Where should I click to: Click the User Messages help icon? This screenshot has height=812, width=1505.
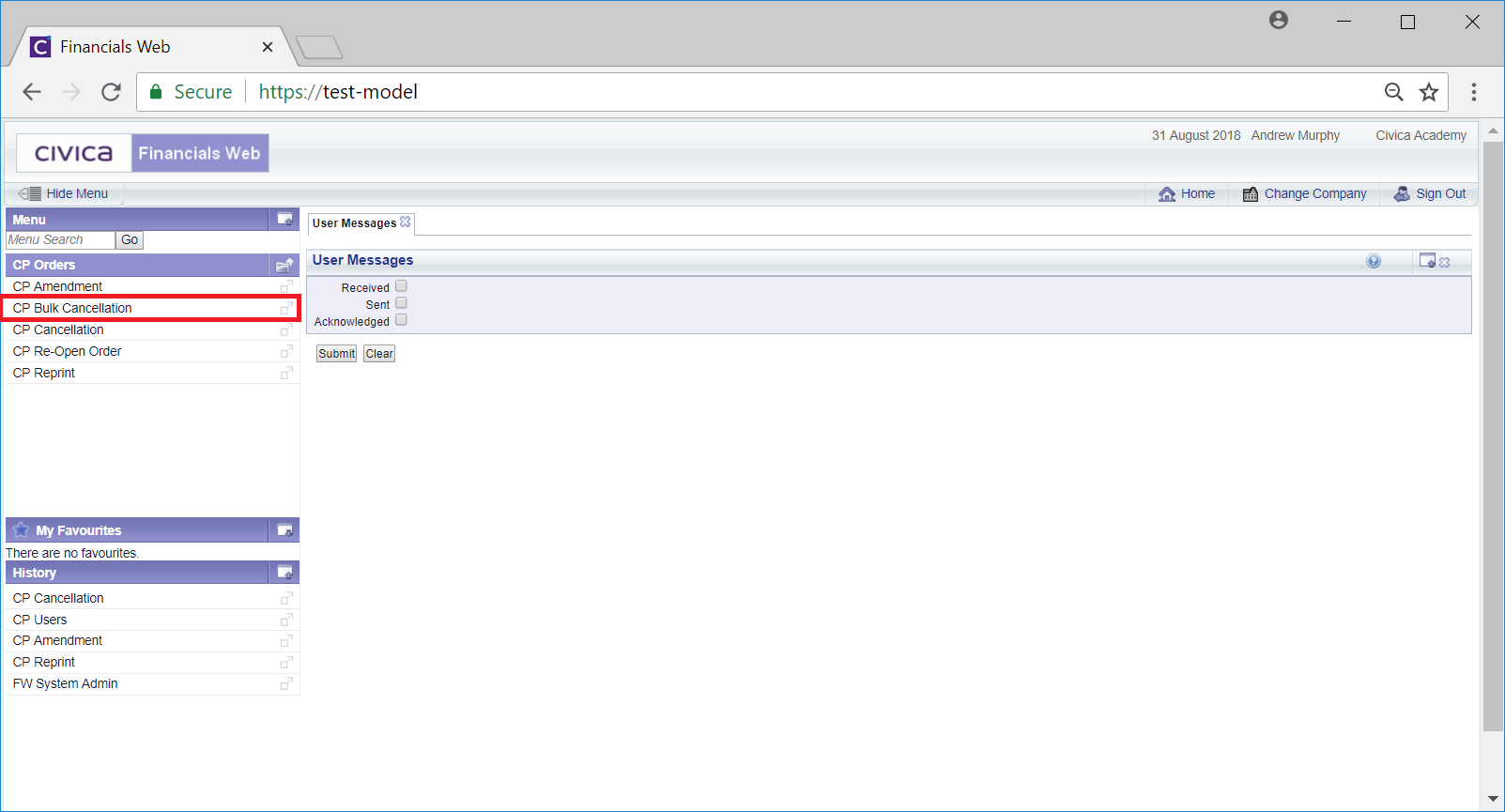[1374, 261]
